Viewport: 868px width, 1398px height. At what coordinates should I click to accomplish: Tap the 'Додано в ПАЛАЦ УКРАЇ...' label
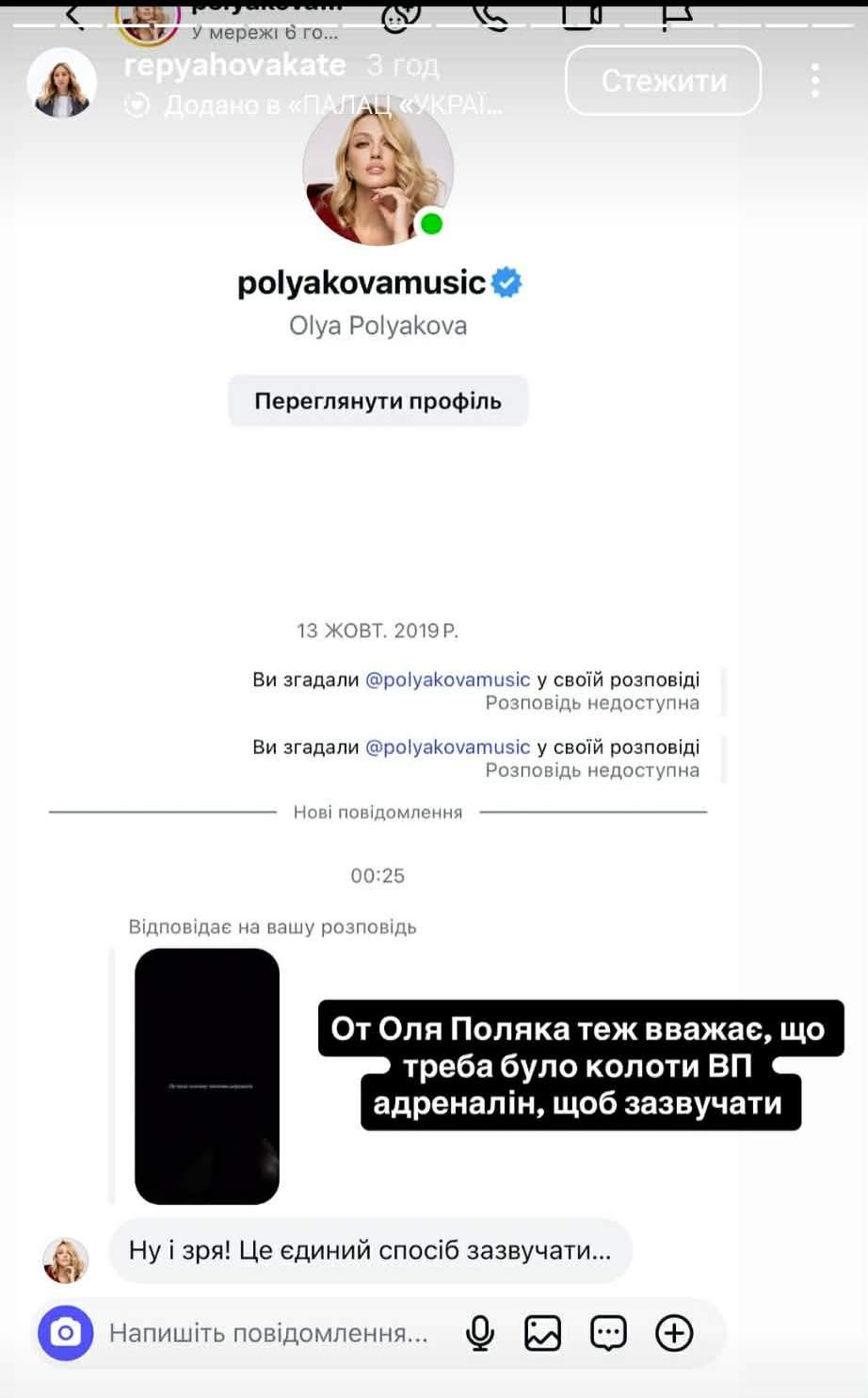pos(332,105)
